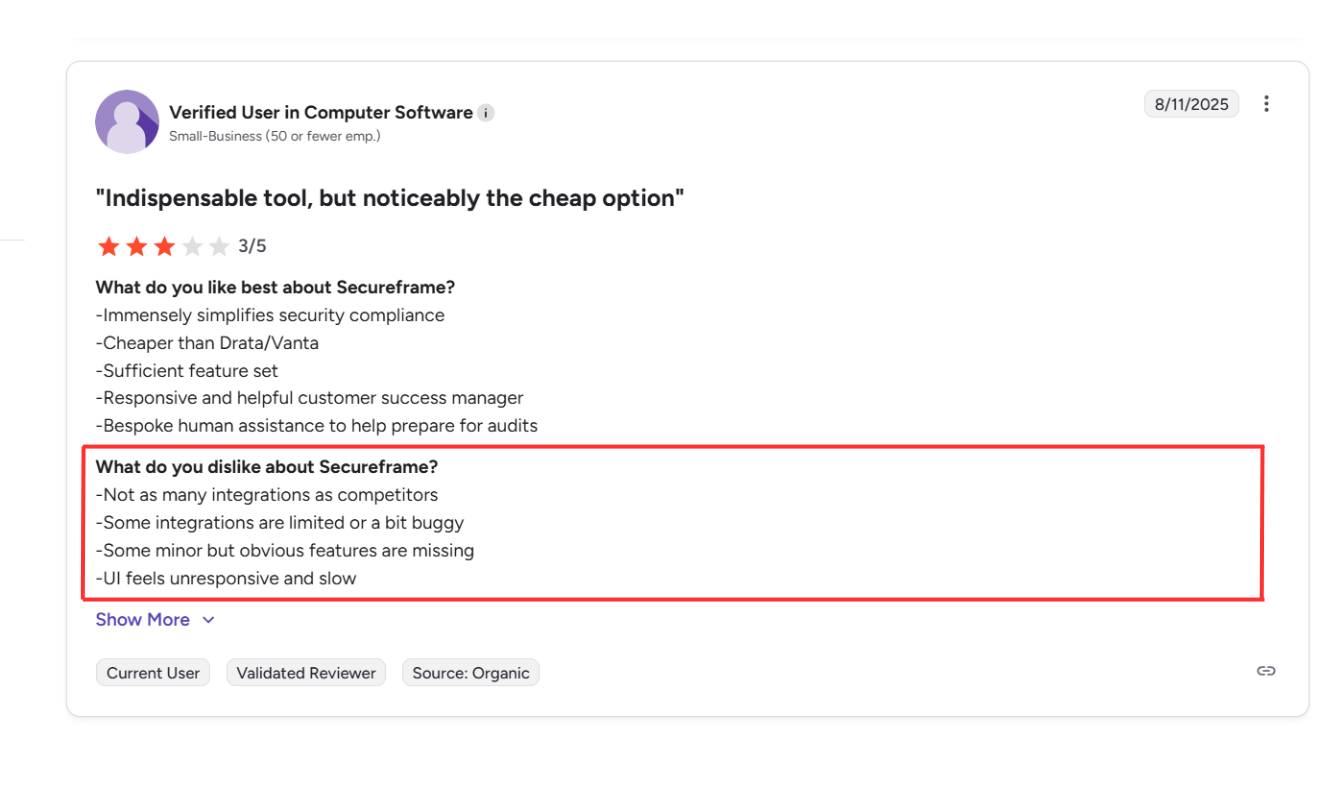
Task: Click Verified User in Computer Software name
Action: point(322,112)
